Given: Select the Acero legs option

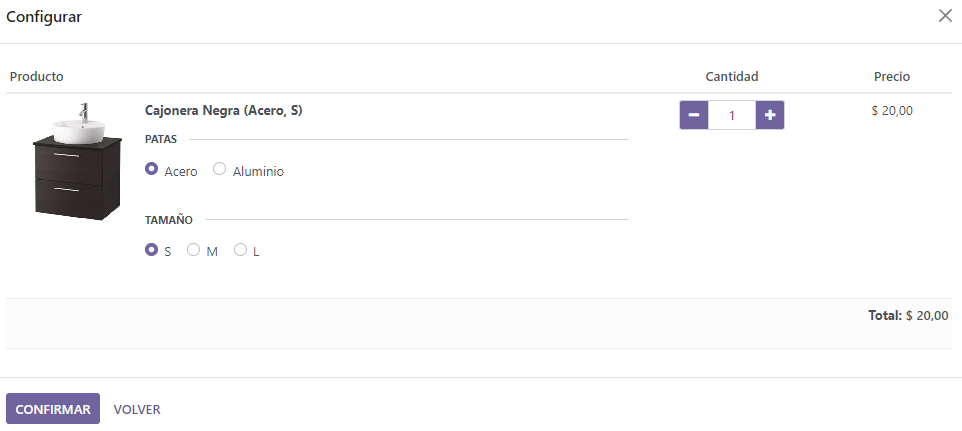Looking at the screenshot, I should tap(152, 170).
